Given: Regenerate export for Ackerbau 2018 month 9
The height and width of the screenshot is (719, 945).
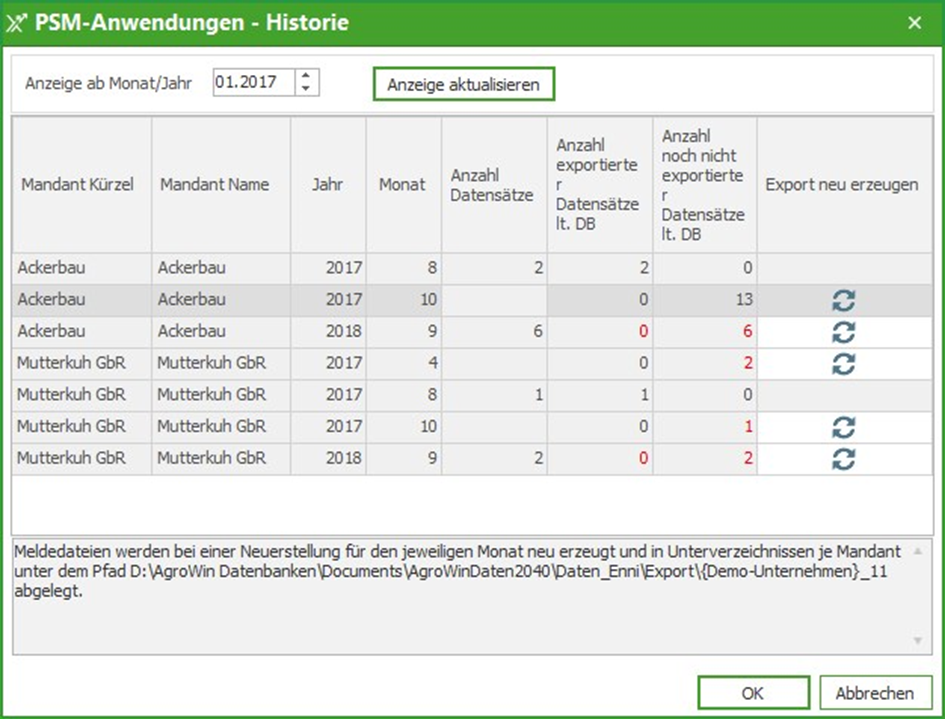Looking at the screenshot, I should point(843,332).
